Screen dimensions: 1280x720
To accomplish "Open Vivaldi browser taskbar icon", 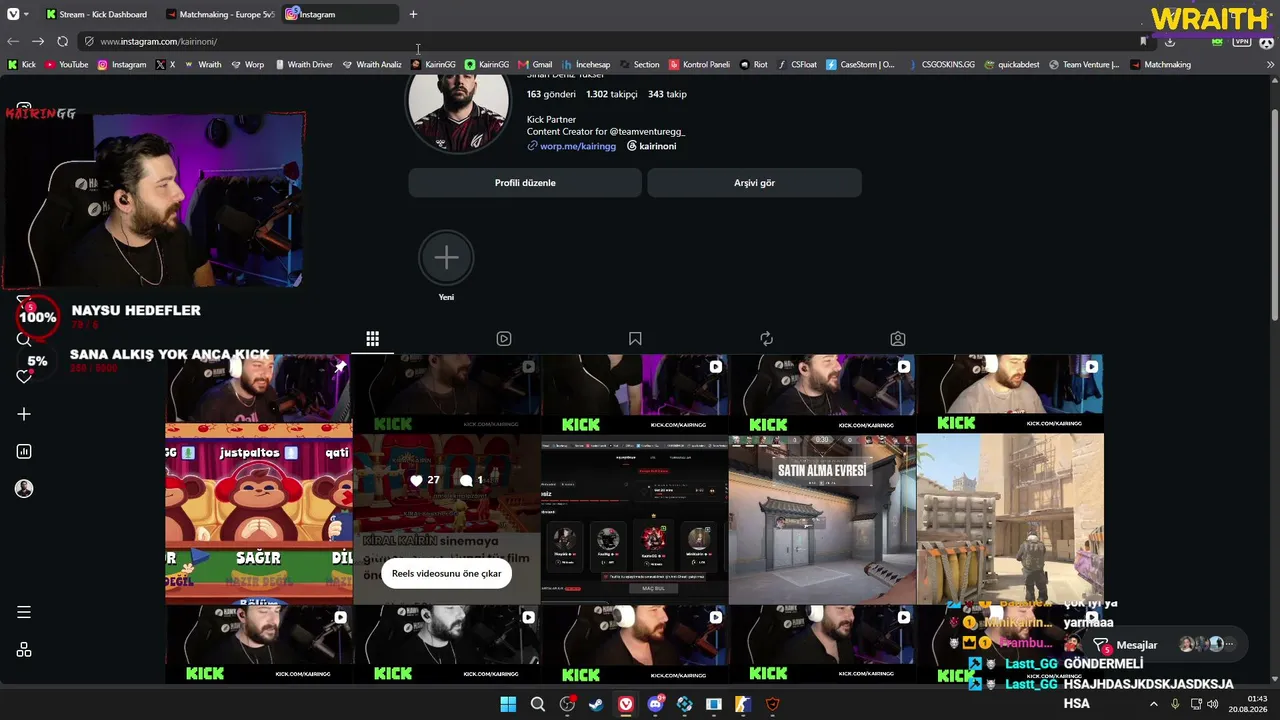I will coord(626,704).
